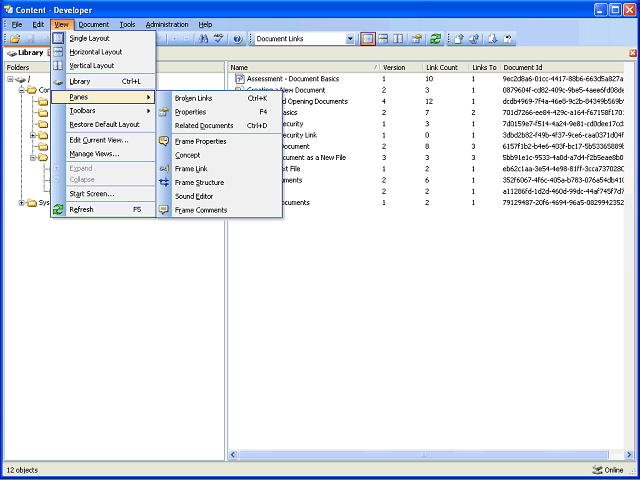Click the horizontal scrollbar right arrow

click(629, 455)
